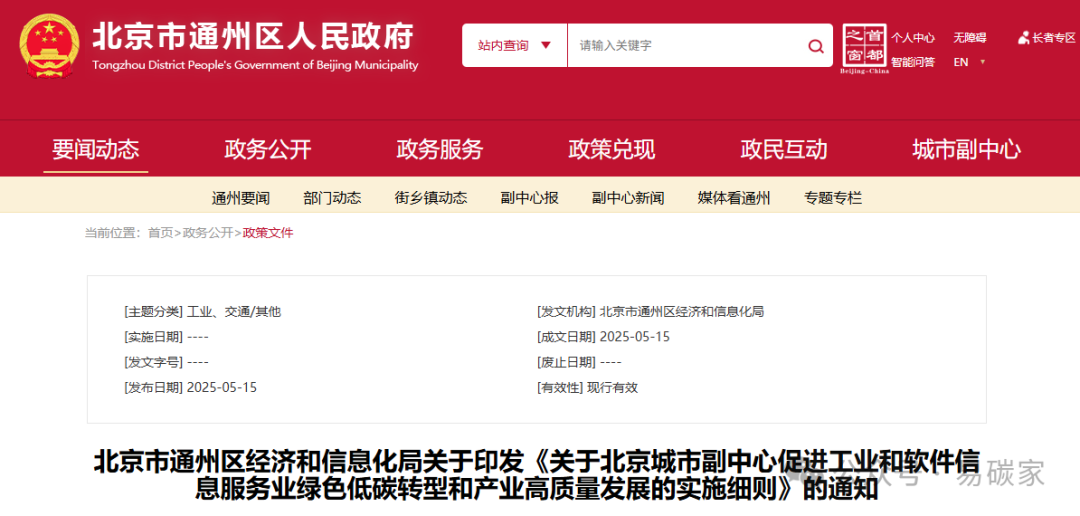This screenshot has height=516, width=1080.
Task: Expand the arrow next to EN
Action: [982, 62]
